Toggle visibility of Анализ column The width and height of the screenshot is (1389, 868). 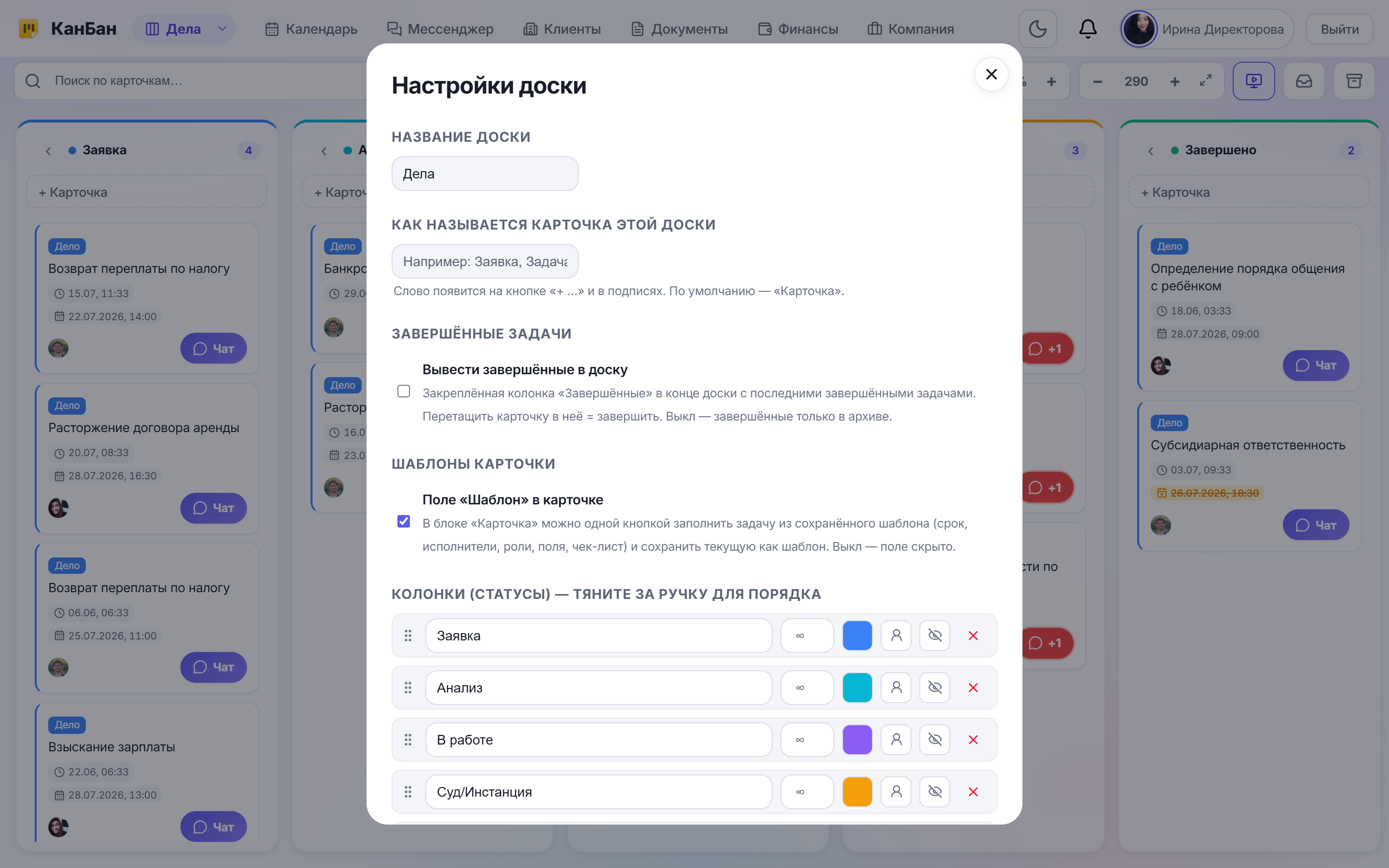(935, 688)
